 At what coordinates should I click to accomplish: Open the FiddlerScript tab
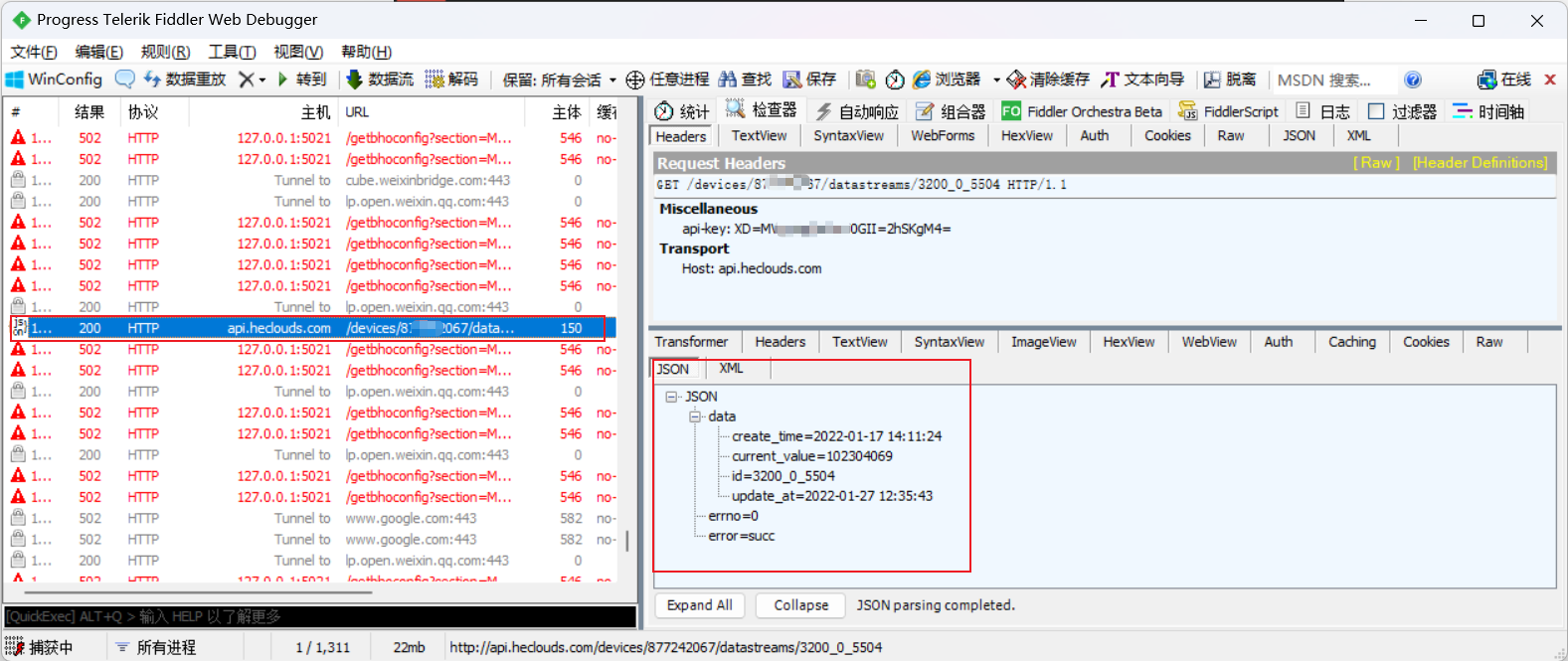coord(1228,111)
